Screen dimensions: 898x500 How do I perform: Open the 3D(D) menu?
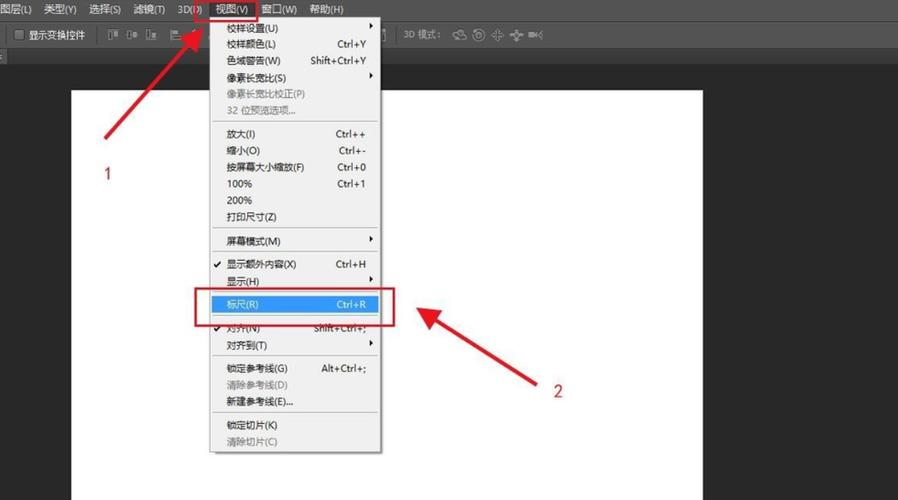click(x=190, y=9)
